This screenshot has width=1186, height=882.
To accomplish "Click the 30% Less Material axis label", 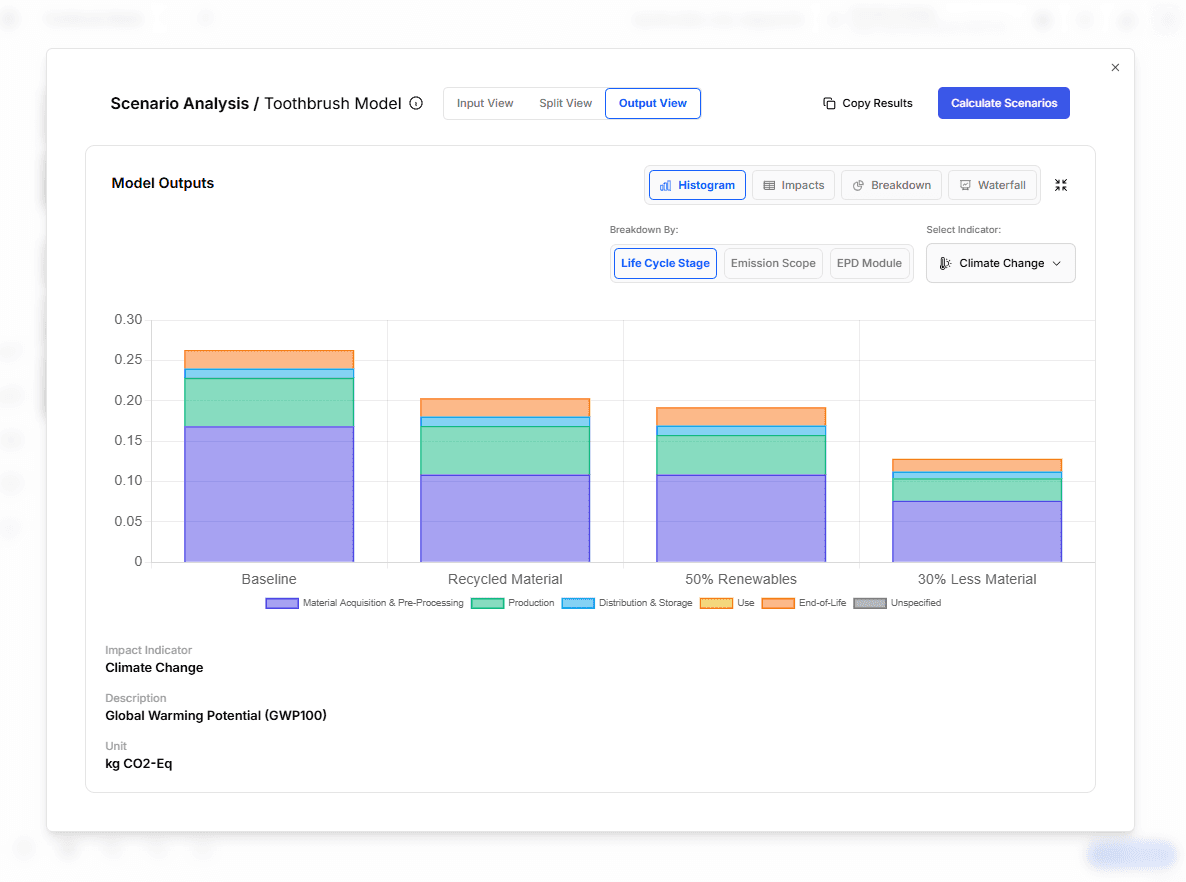I will 977,579.
